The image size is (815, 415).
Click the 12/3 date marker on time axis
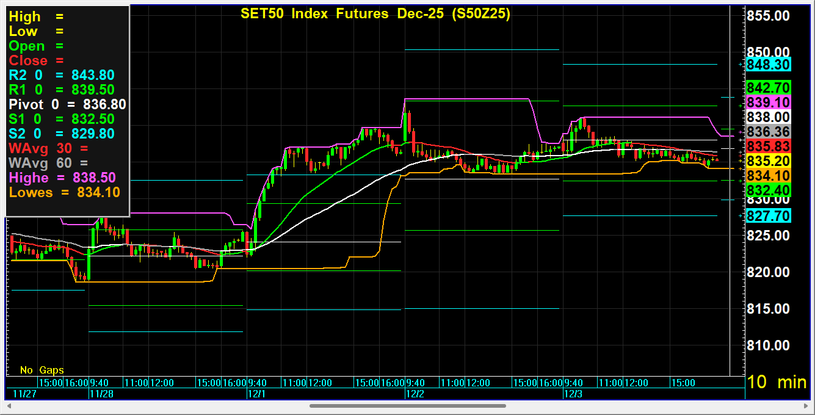point(573,394)
